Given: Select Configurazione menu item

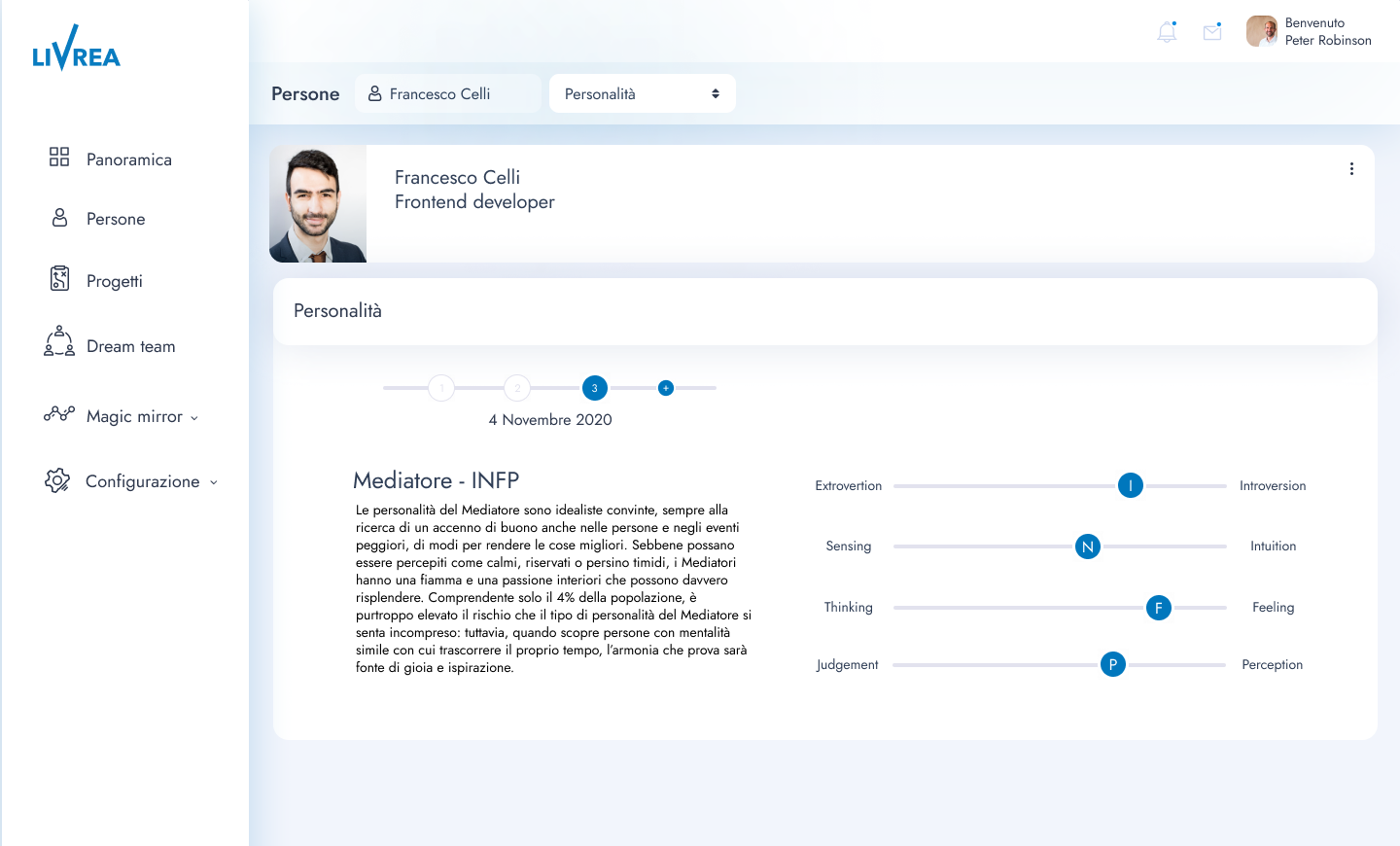Looking at the screenshot, I should point(143,481).
